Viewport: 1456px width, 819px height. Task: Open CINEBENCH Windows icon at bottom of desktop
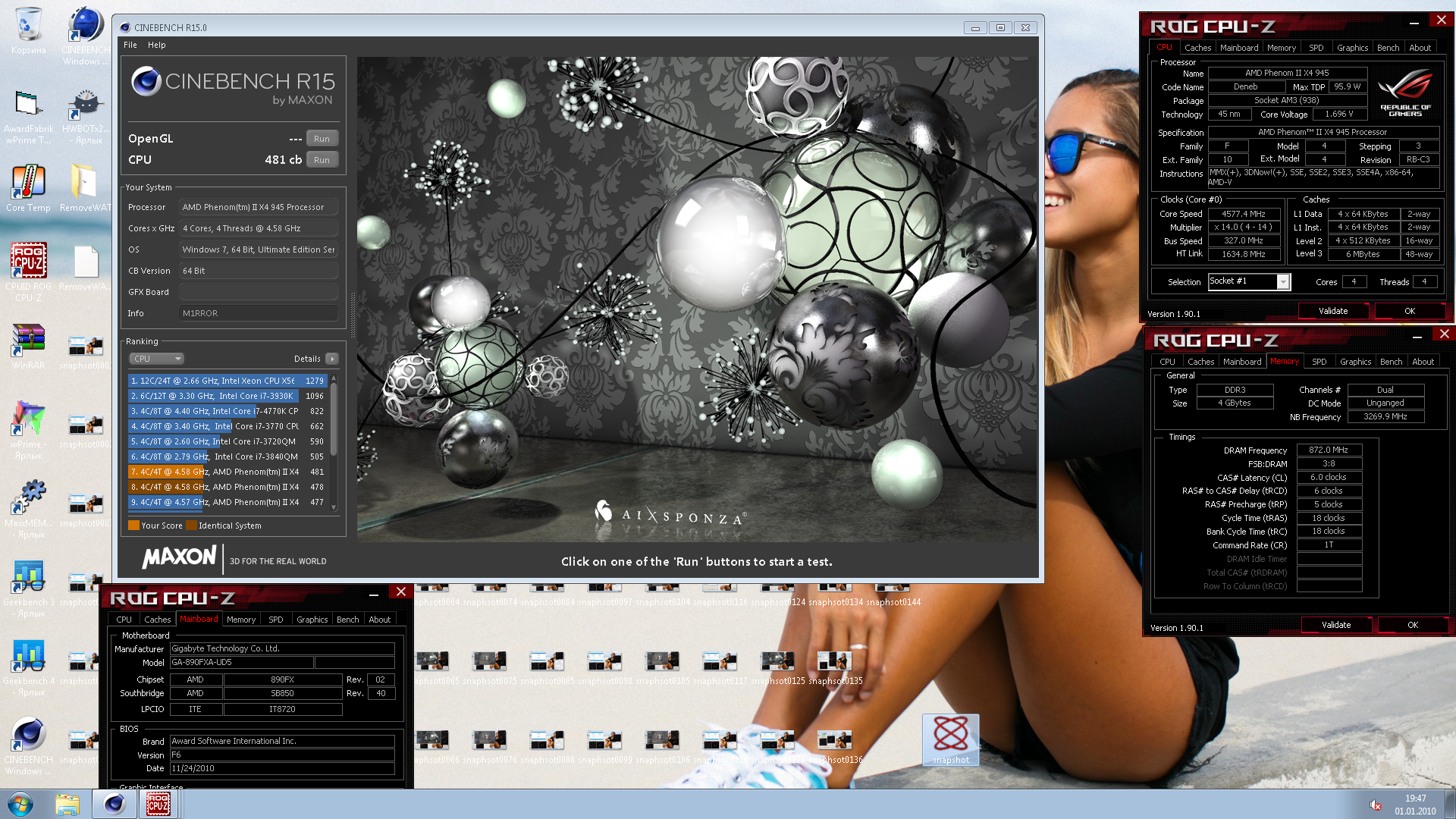(x=28, y=746)
